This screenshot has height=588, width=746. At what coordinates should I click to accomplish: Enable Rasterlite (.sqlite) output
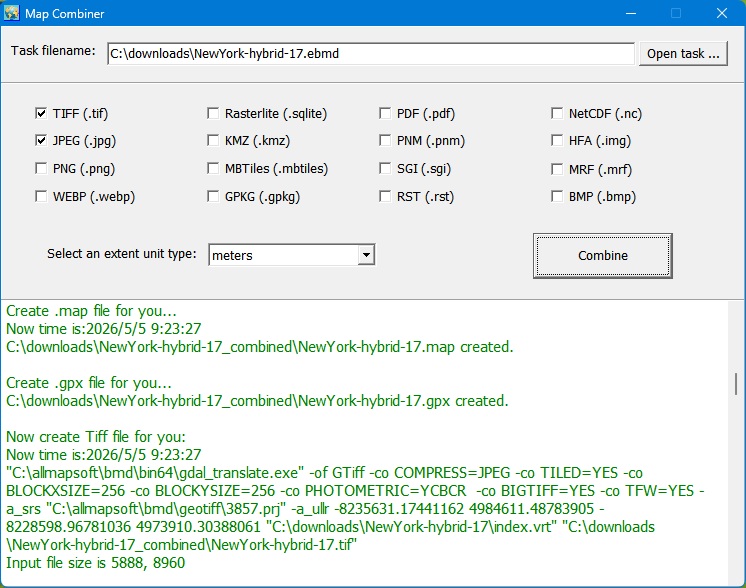pyautogui.click(x=213, y=113)
